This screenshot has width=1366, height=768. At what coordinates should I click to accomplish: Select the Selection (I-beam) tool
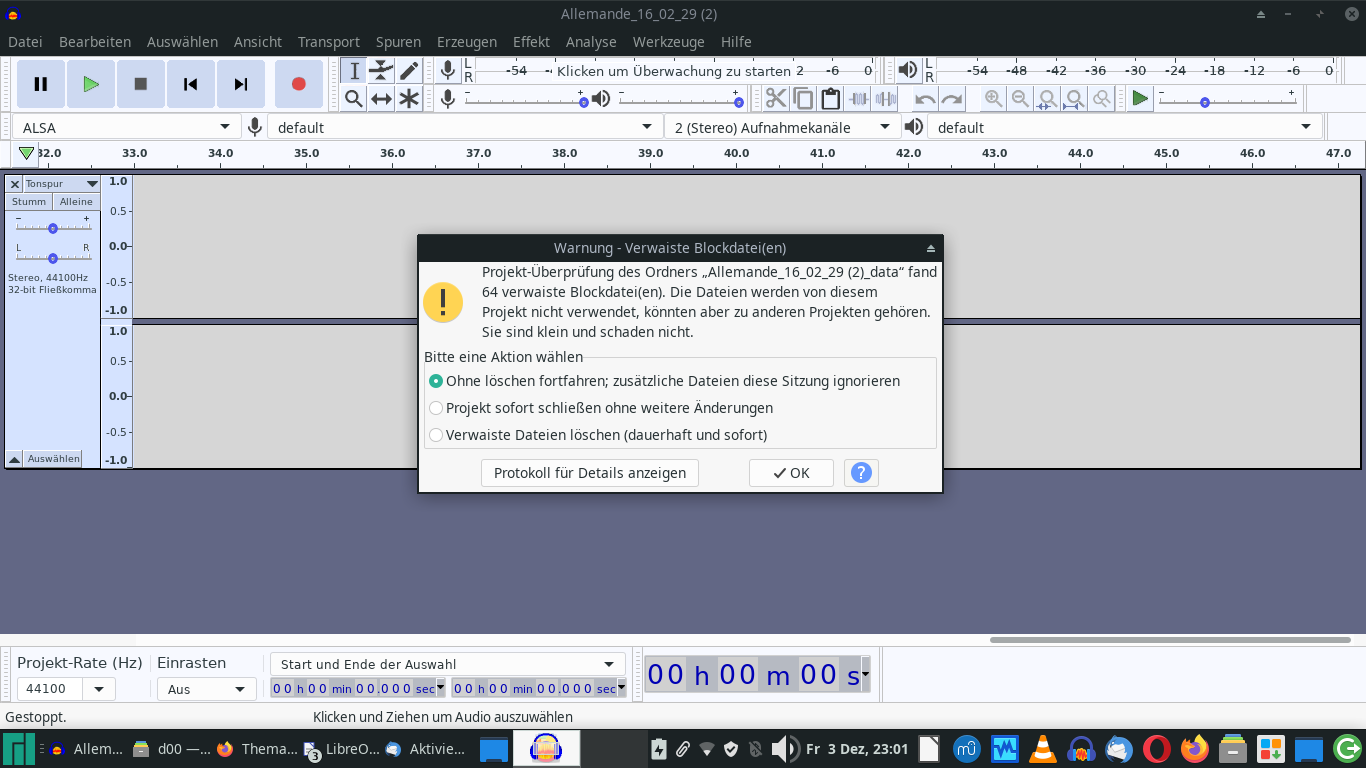[354, 70]
